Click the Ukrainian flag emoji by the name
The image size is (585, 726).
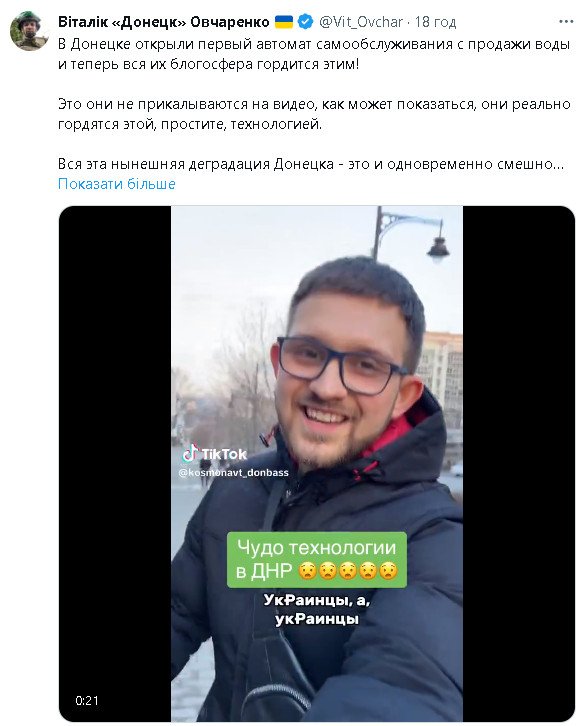[284, 21]
